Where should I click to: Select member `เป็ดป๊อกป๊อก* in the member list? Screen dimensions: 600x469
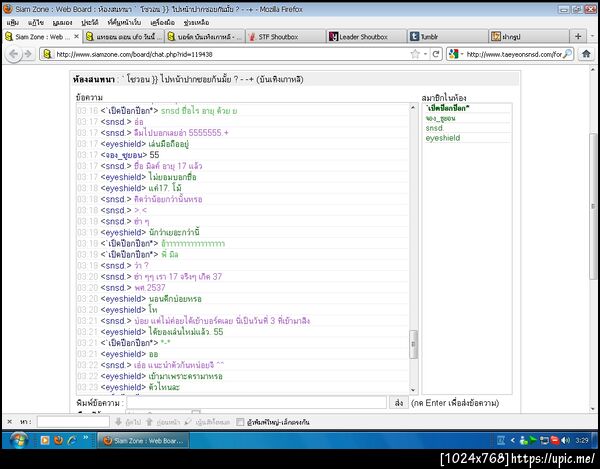[x=447, y=108]
